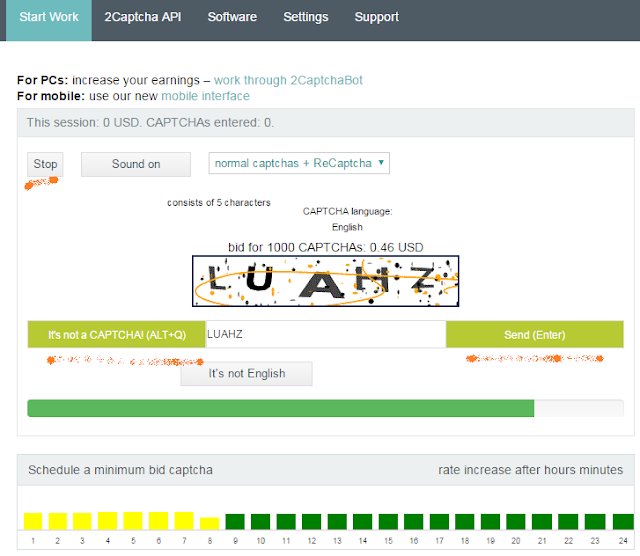Click the green bid bar for hour 12
The width and height of the screenshot is (640, 556).
[311, 522]
